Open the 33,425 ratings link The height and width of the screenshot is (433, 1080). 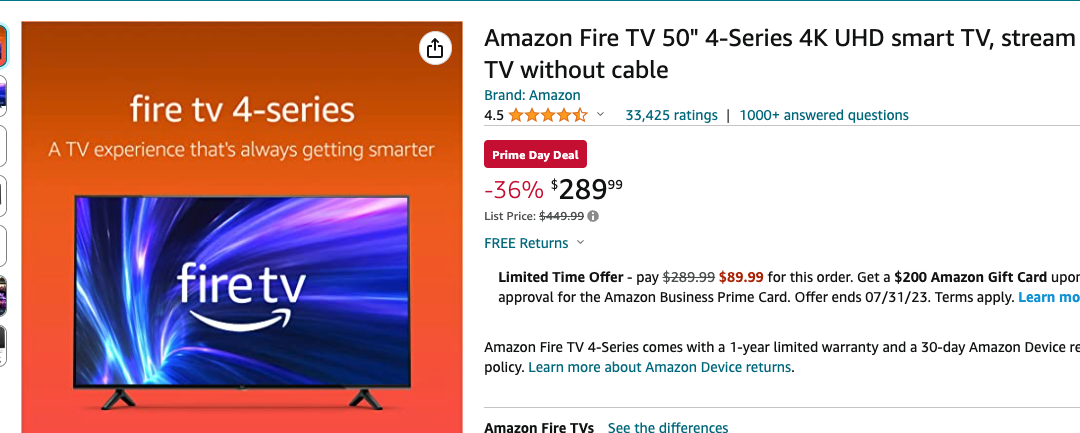671,115
